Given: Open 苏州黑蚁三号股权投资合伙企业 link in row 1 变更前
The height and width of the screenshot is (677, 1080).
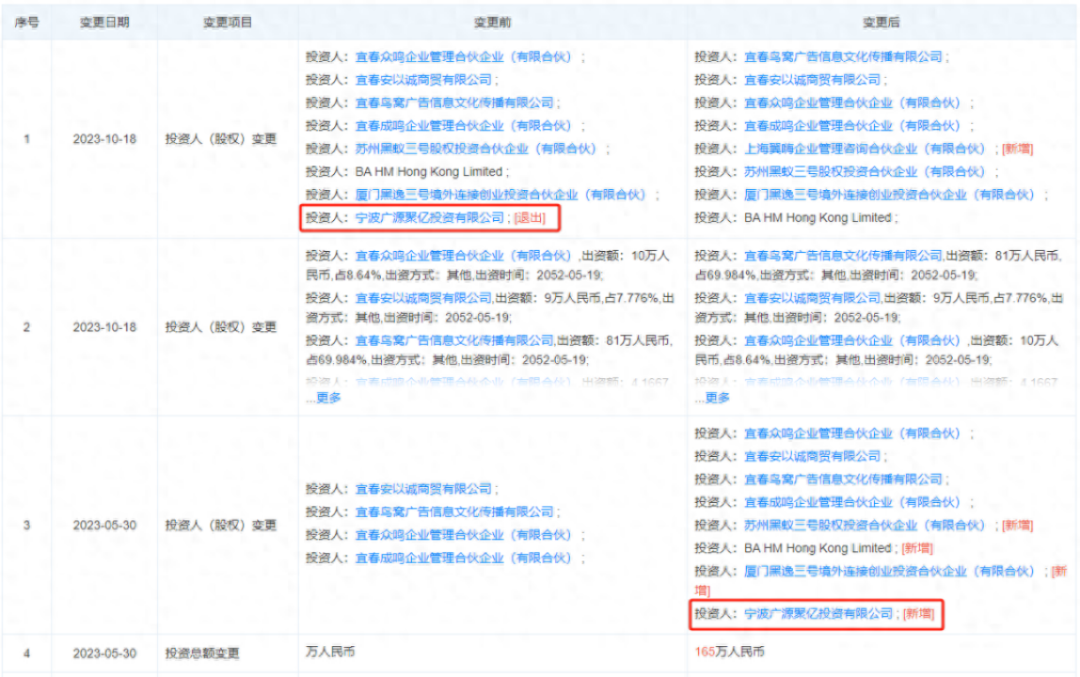Looking at the screenshot, I should pos(476,149).
